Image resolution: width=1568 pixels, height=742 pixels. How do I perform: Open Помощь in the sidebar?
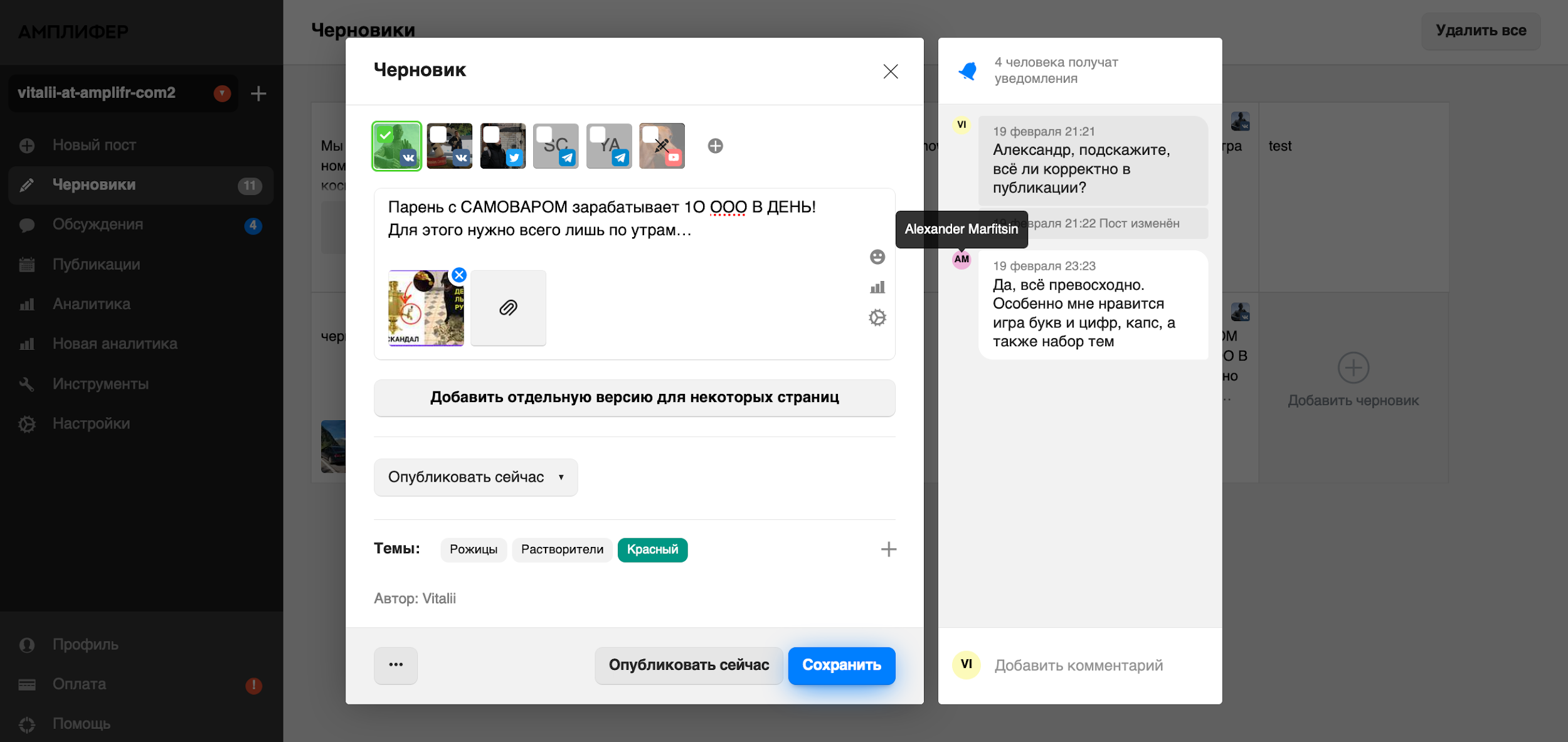(x=141, y=724)
